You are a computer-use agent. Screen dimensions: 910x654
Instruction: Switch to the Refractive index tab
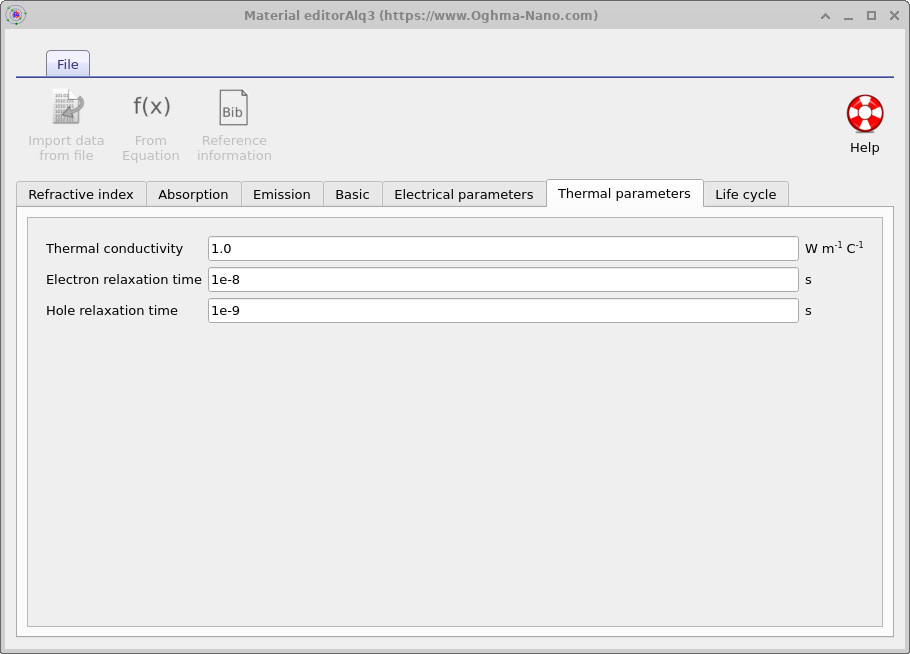(80, 194)
